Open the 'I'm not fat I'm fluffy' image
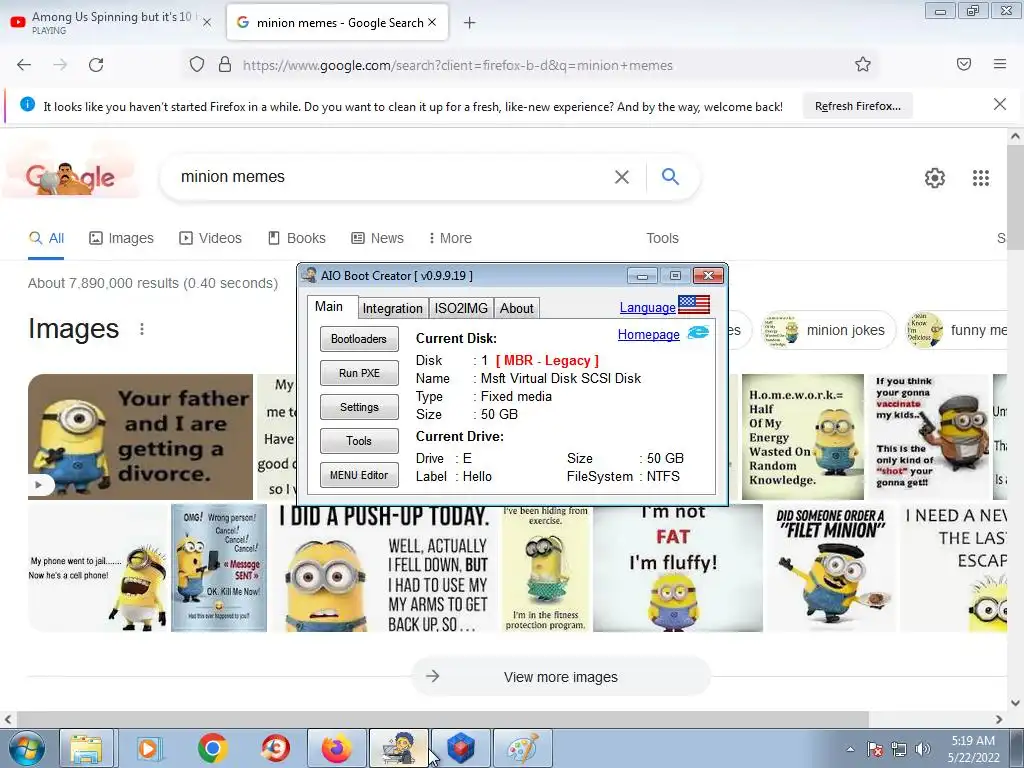The width and height of the screenshot is (1024, 768). coord(678,568)
